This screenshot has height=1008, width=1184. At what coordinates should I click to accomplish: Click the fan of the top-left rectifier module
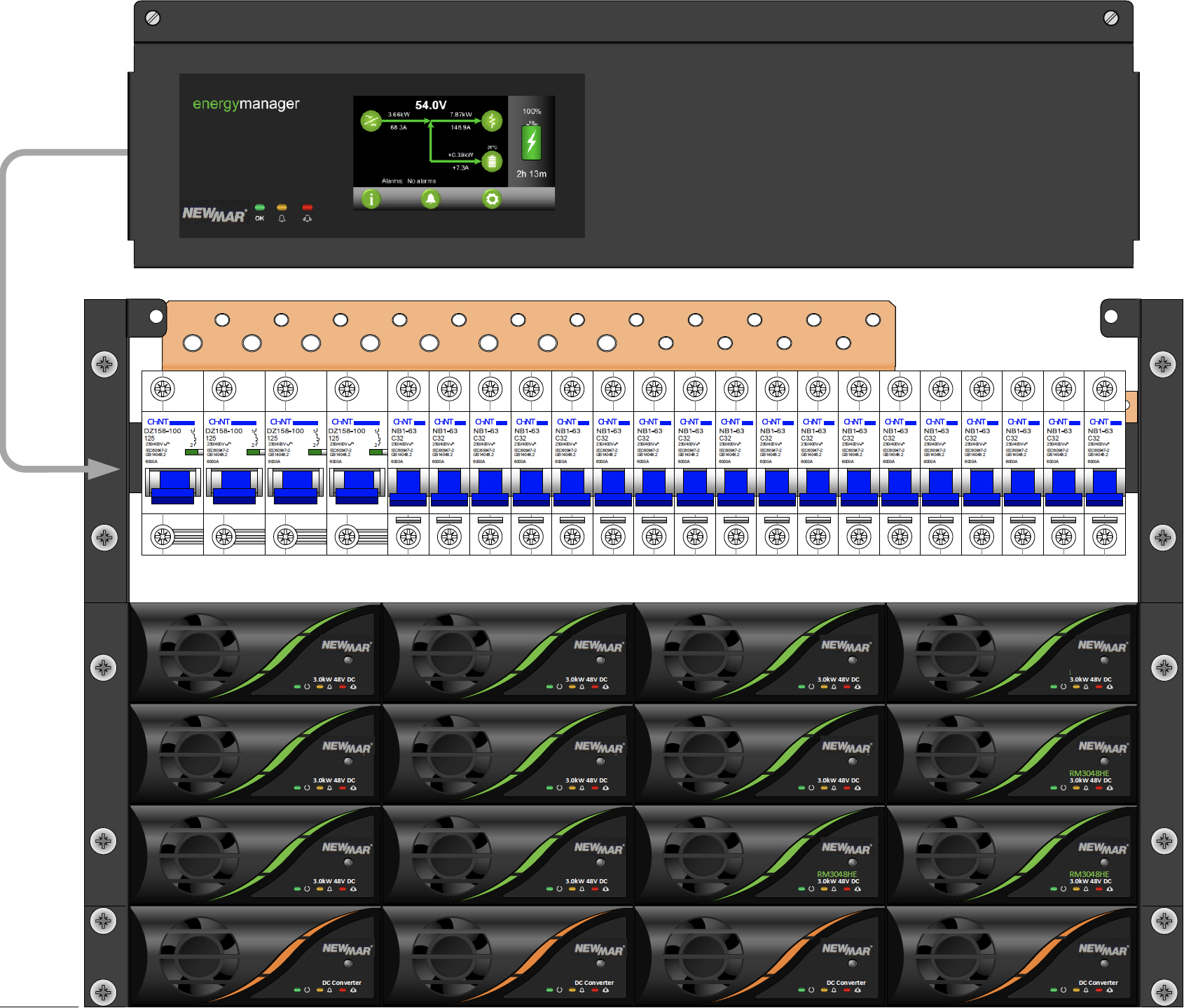pos(199,653)
